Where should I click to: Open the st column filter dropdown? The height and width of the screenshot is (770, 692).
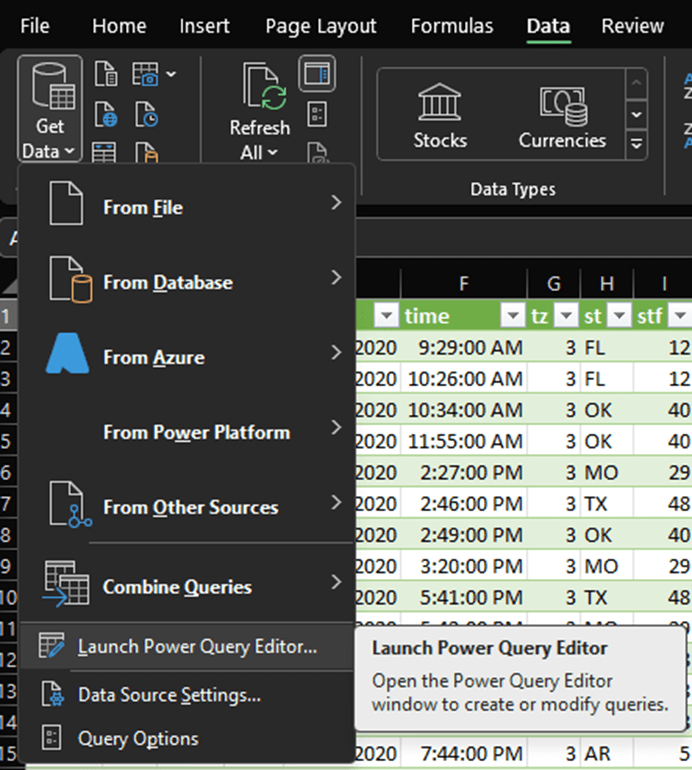click(620, 317)
